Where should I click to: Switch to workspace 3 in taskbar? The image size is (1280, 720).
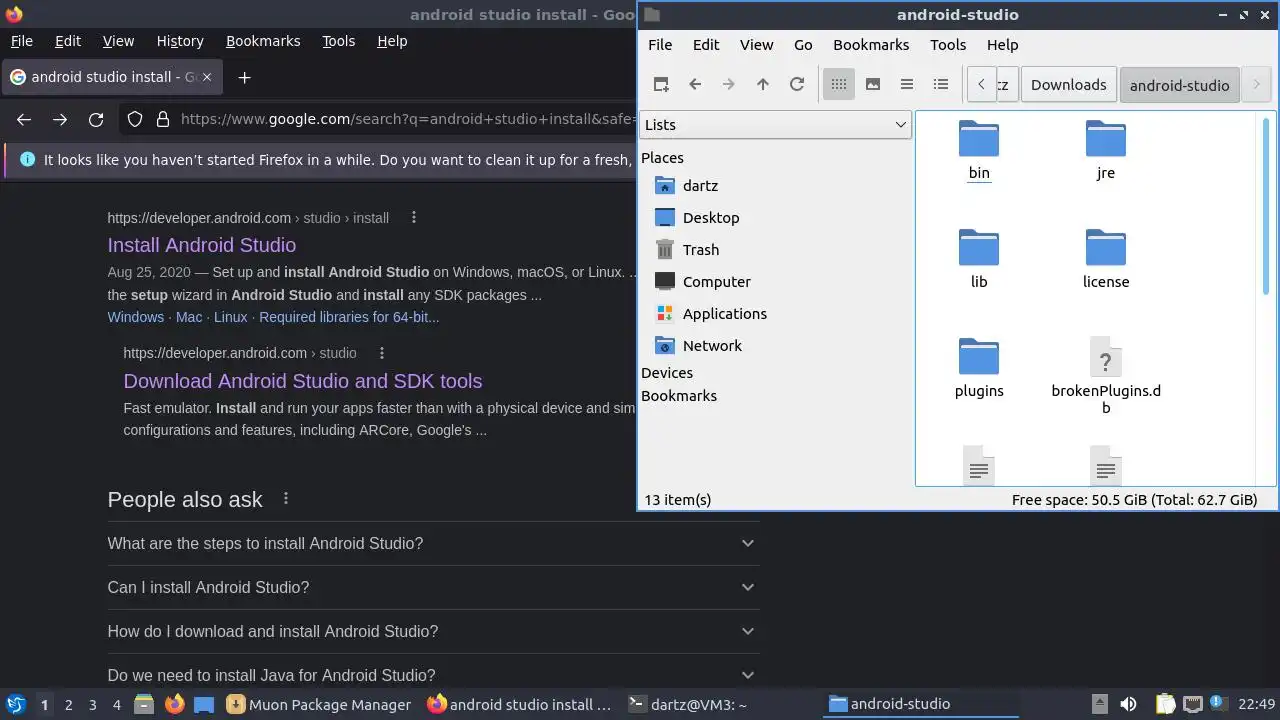(93, 705)
